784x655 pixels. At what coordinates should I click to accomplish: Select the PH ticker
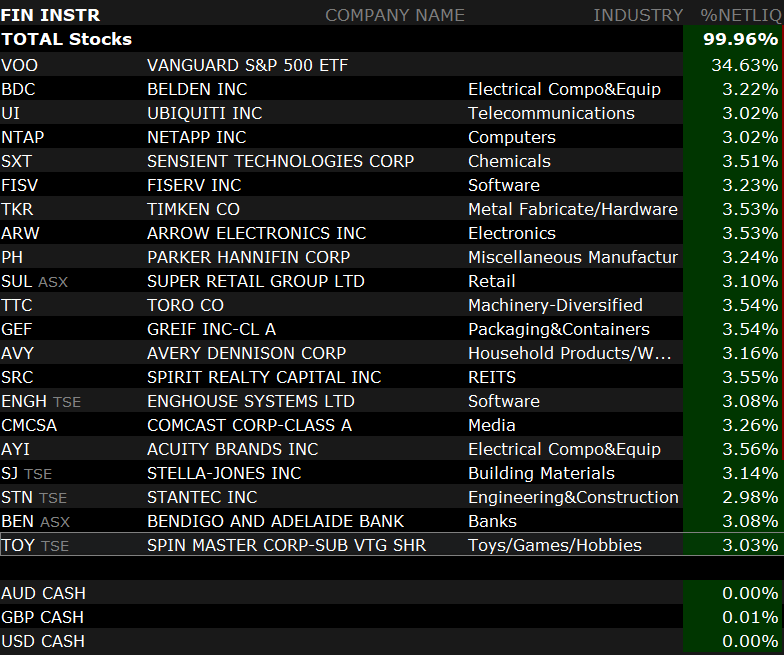(x=12, y=257)
